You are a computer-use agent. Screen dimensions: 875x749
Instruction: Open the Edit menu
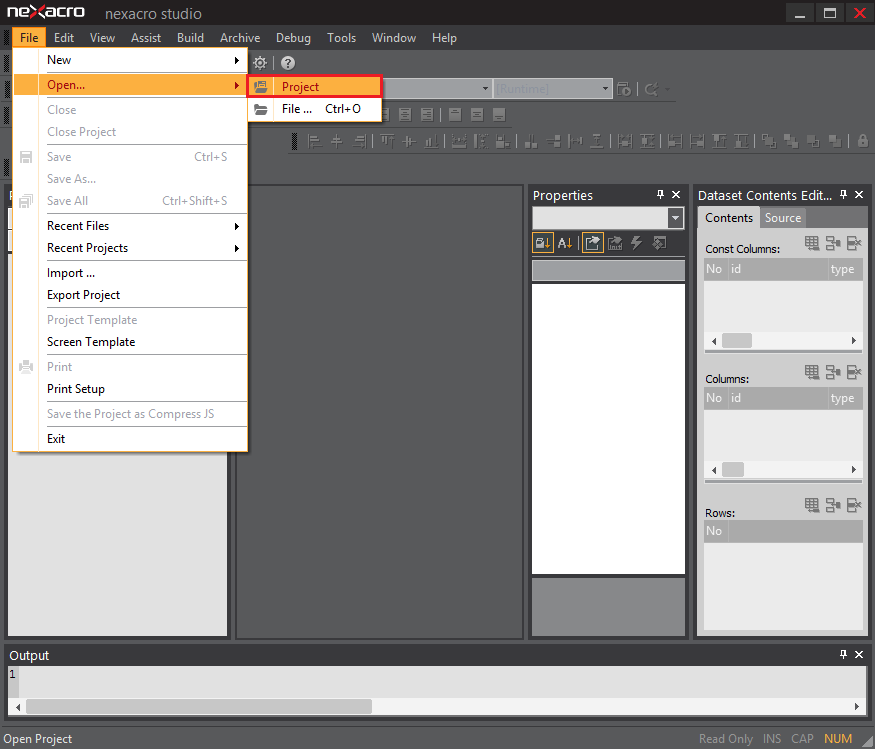click(64, 37)
